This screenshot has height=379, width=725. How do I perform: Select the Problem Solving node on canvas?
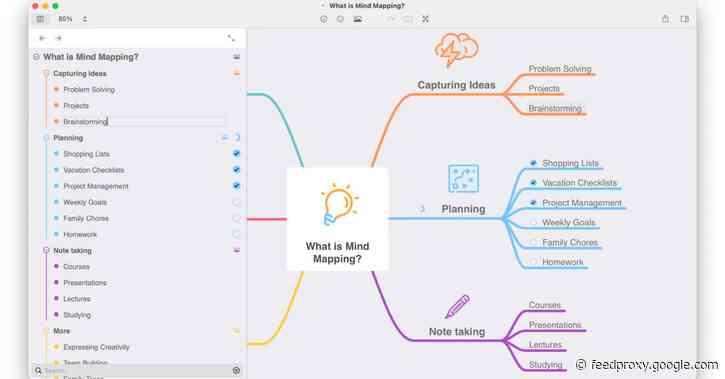tap(560, 69)
